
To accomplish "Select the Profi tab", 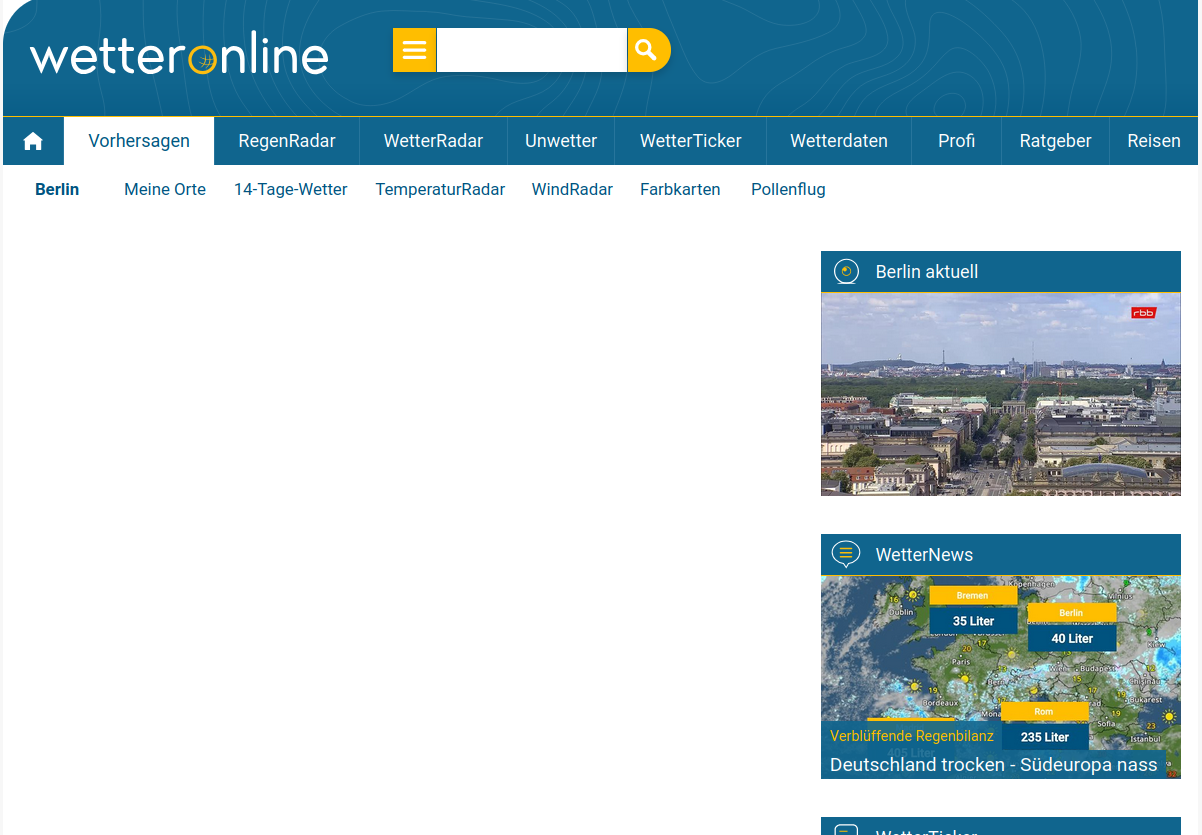I will tap(956, 141).
